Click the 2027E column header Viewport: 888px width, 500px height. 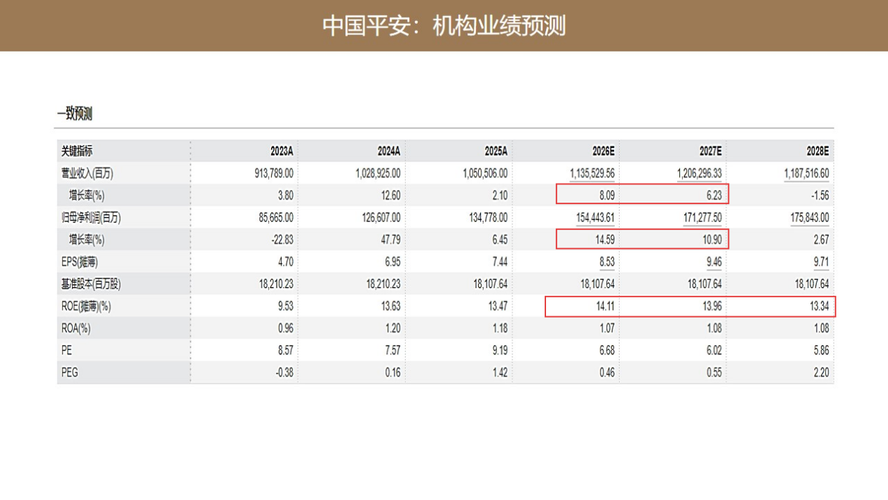click(x=710, y=151)
